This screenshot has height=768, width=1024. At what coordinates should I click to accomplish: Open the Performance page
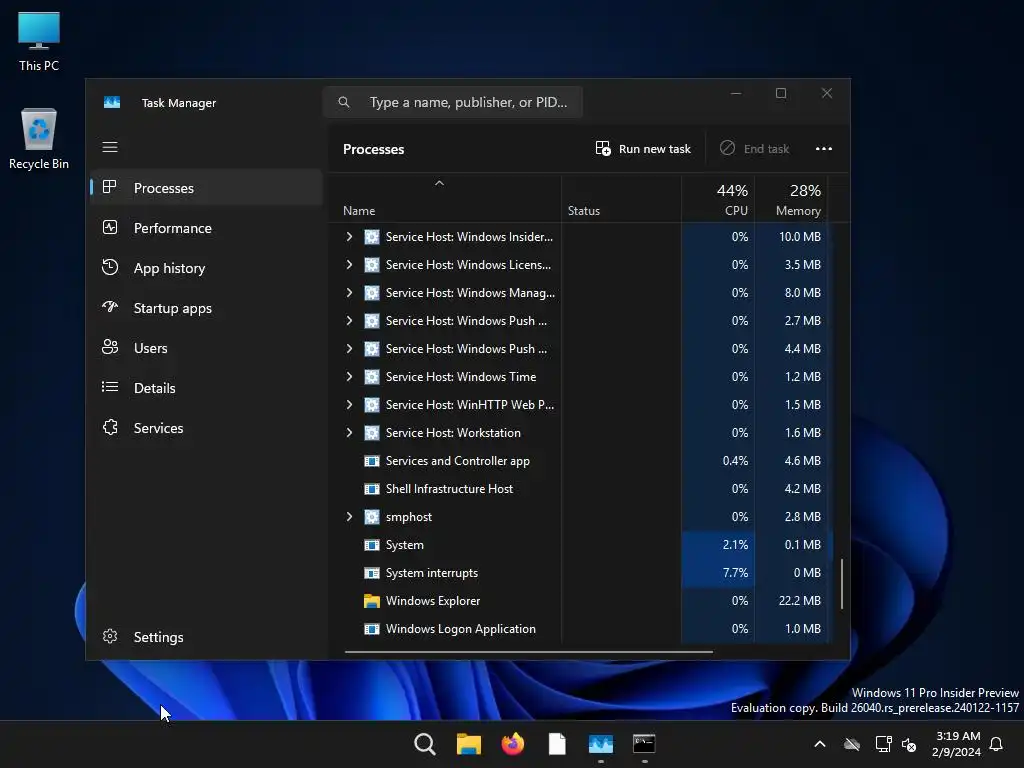[206, 228]
